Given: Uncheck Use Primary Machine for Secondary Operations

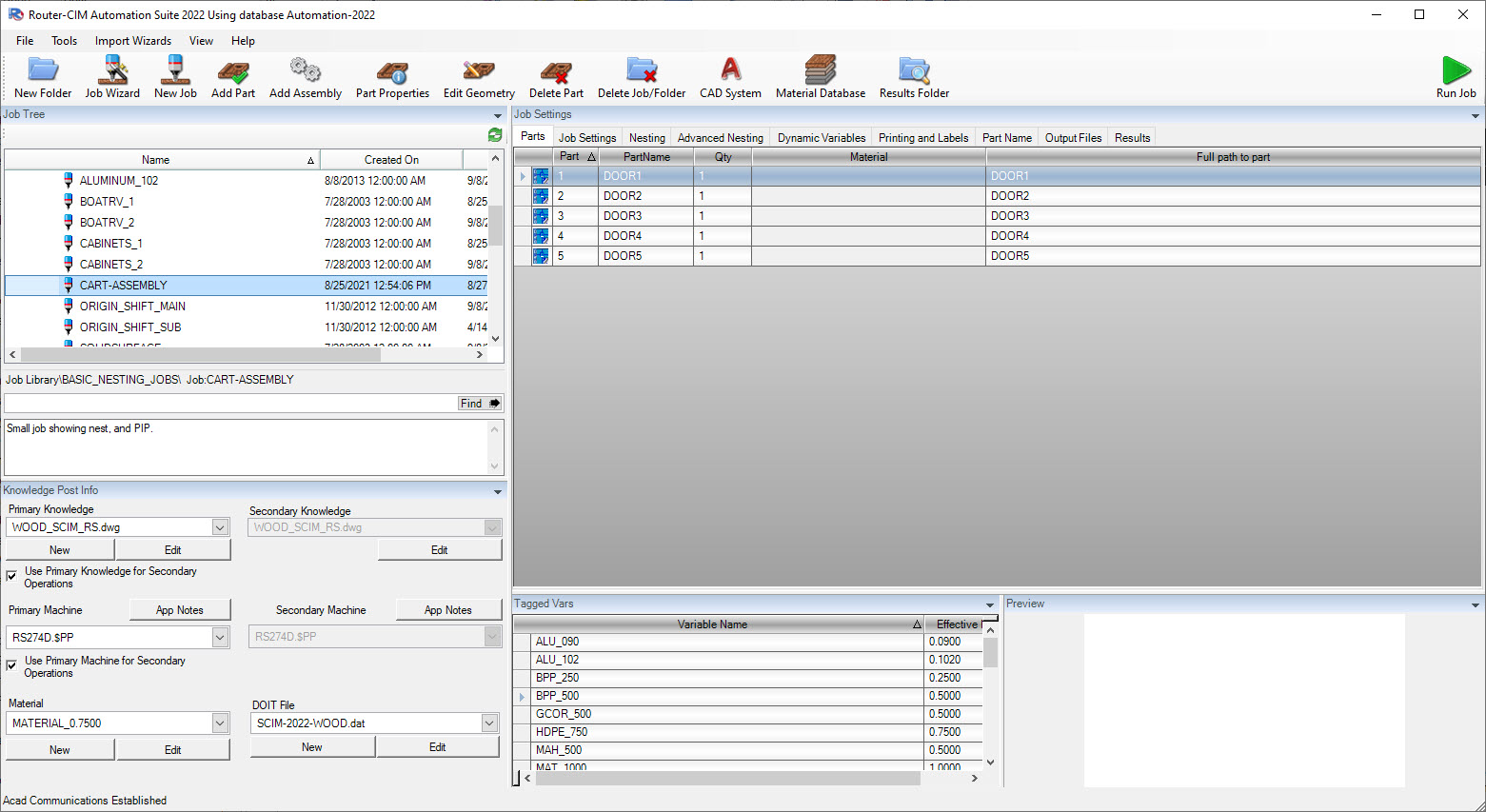Looking at the screenshot, I should [x=10, y=663].
